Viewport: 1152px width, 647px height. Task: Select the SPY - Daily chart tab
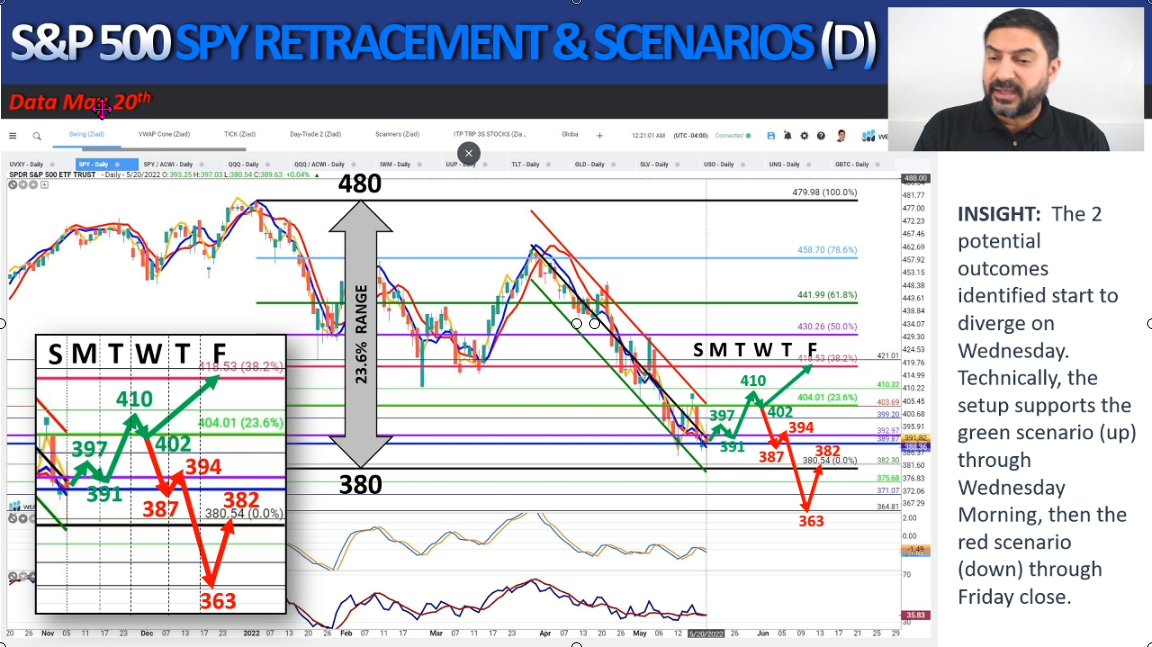coord(107,165)
